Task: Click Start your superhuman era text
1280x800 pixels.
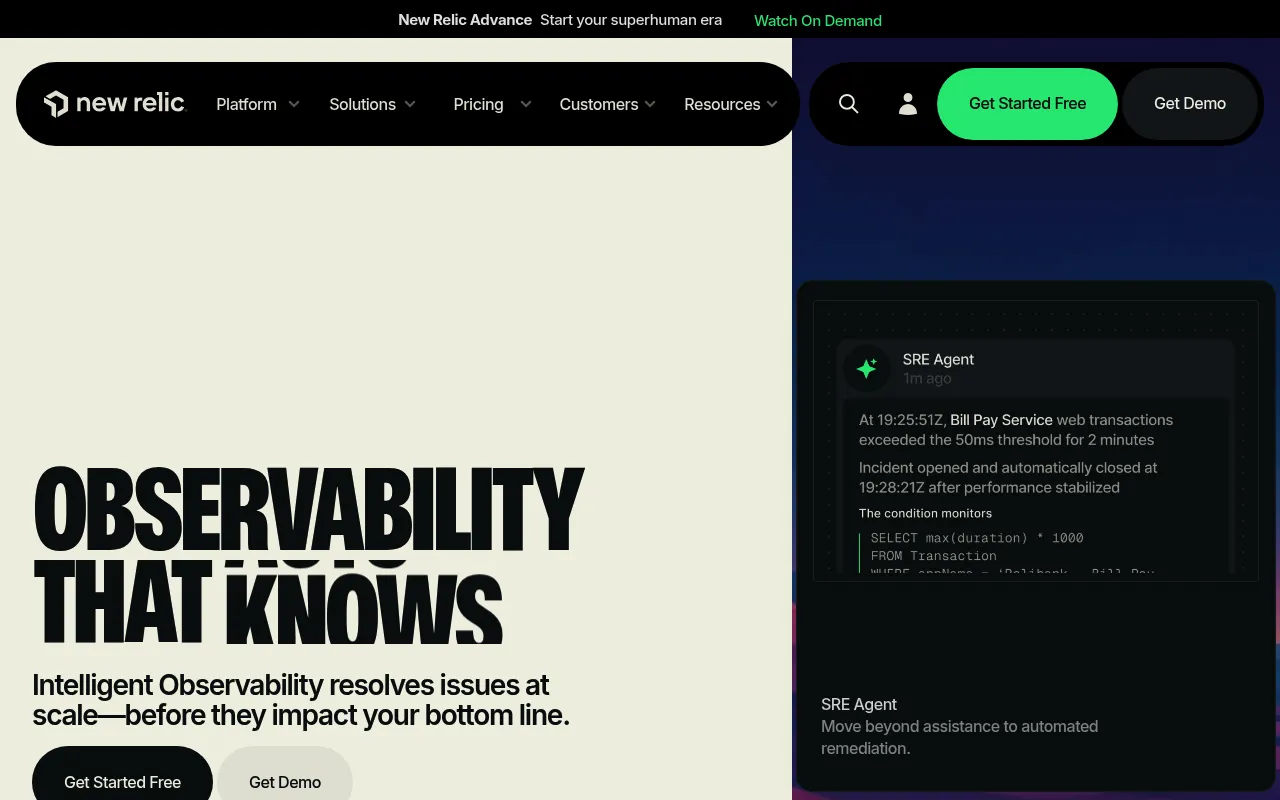Action: 631,20
